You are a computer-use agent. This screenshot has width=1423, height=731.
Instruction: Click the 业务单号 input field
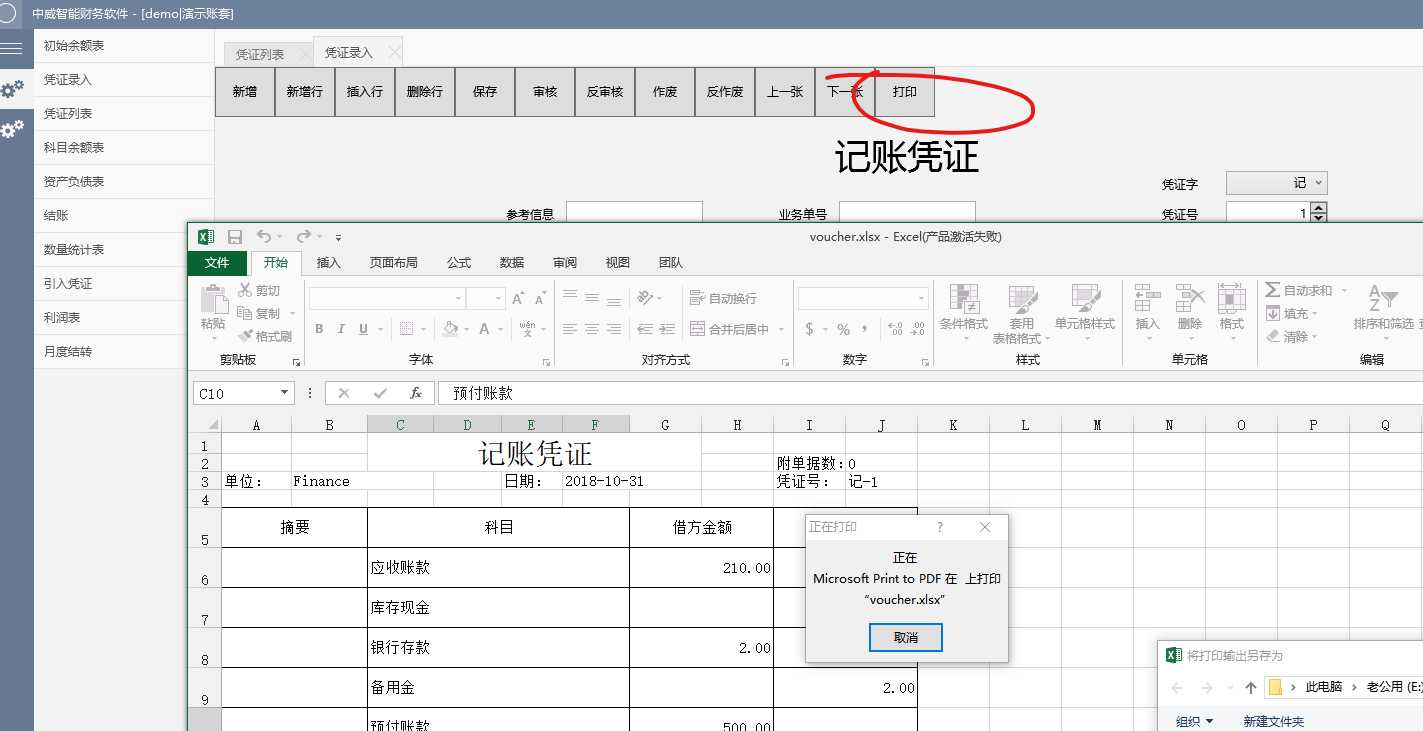click(x=907, y=213)
